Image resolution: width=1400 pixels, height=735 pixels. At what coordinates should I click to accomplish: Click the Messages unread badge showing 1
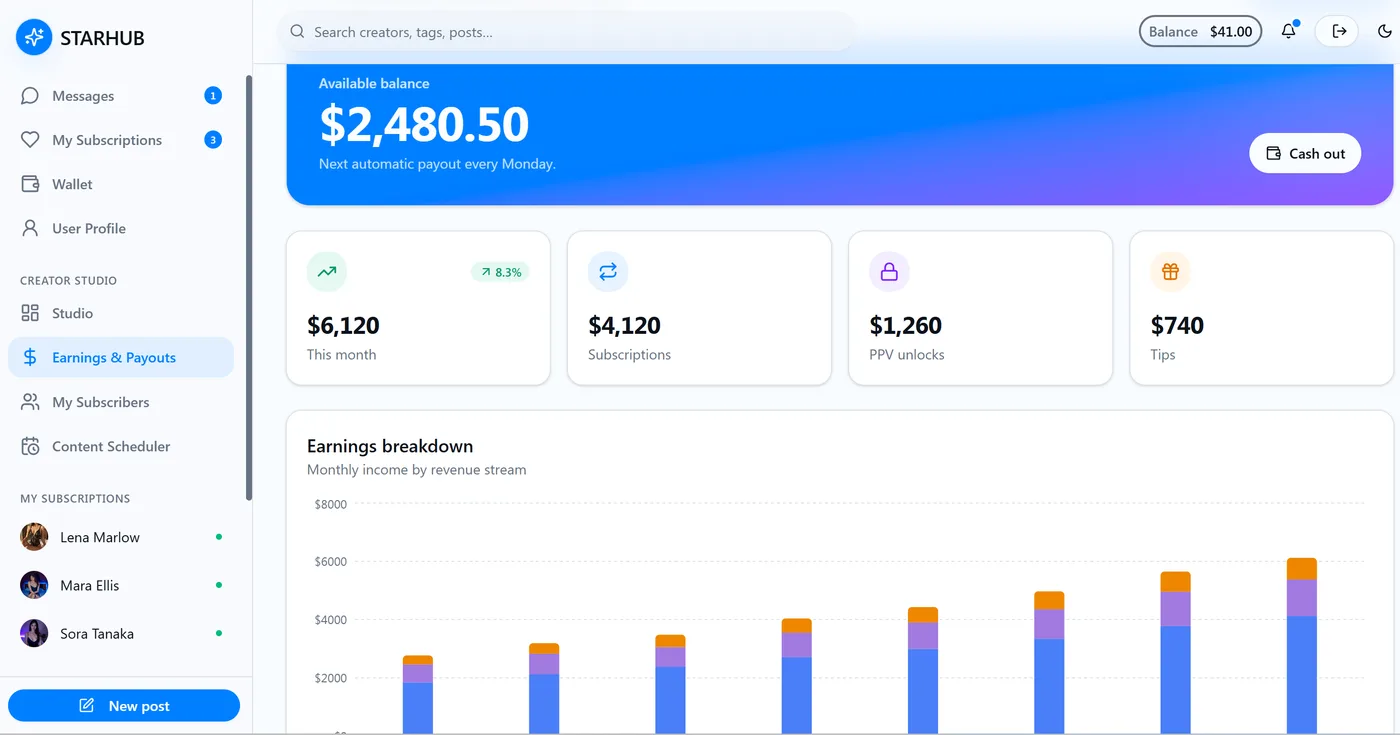coord(213,96)
